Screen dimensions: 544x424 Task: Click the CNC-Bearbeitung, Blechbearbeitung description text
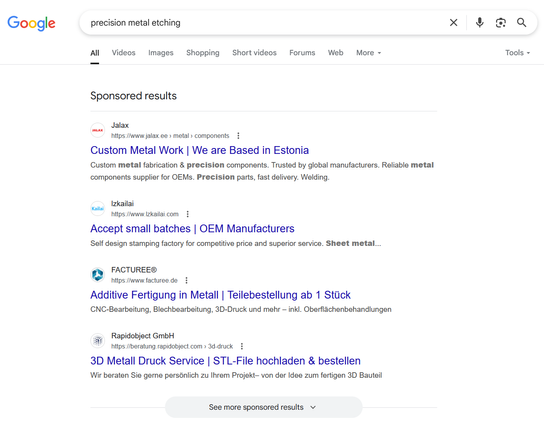[x=241, y=309]
